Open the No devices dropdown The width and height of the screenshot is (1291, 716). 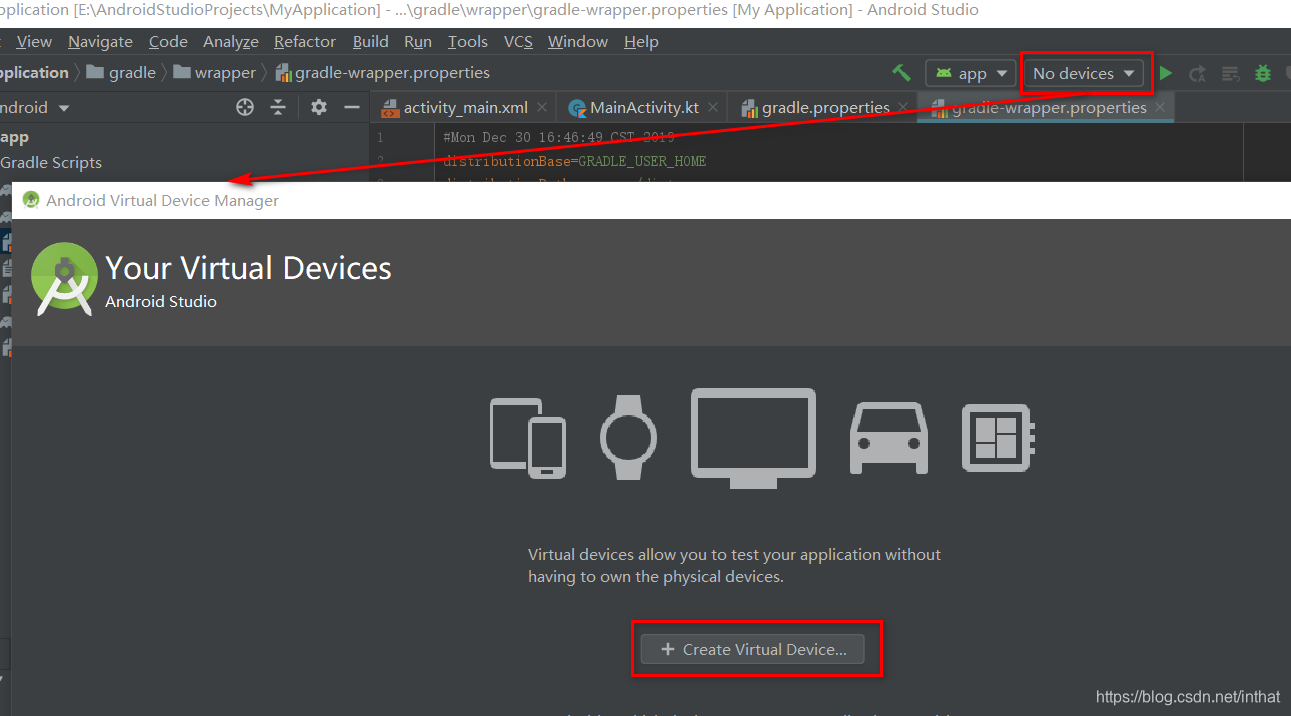point(1086,73)
